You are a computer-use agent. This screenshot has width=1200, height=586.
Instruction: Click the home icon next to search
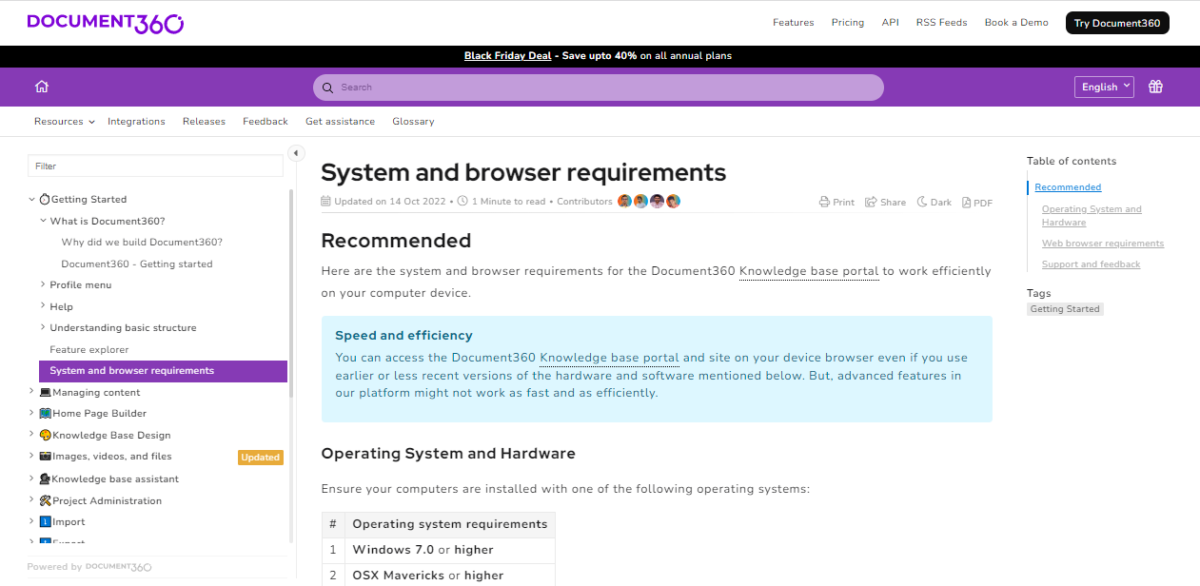(41, 87)
